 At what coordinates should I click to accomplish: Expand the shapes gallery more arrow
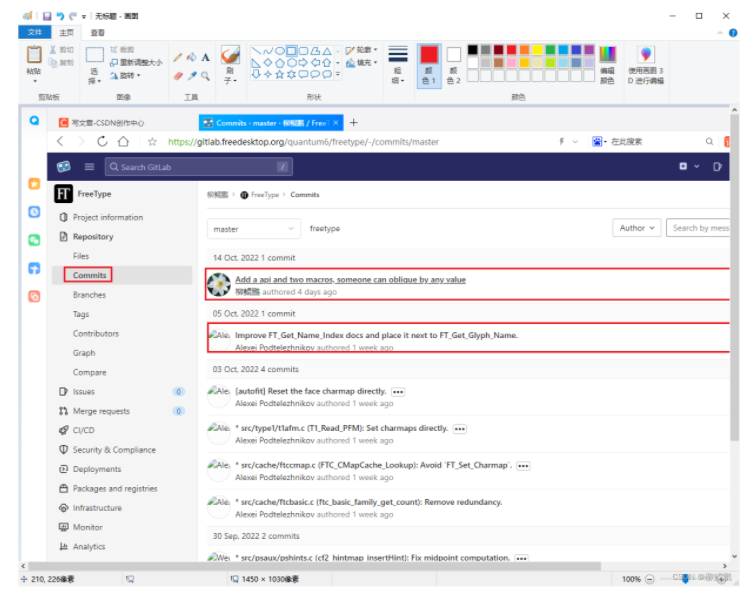coord(338,74)
